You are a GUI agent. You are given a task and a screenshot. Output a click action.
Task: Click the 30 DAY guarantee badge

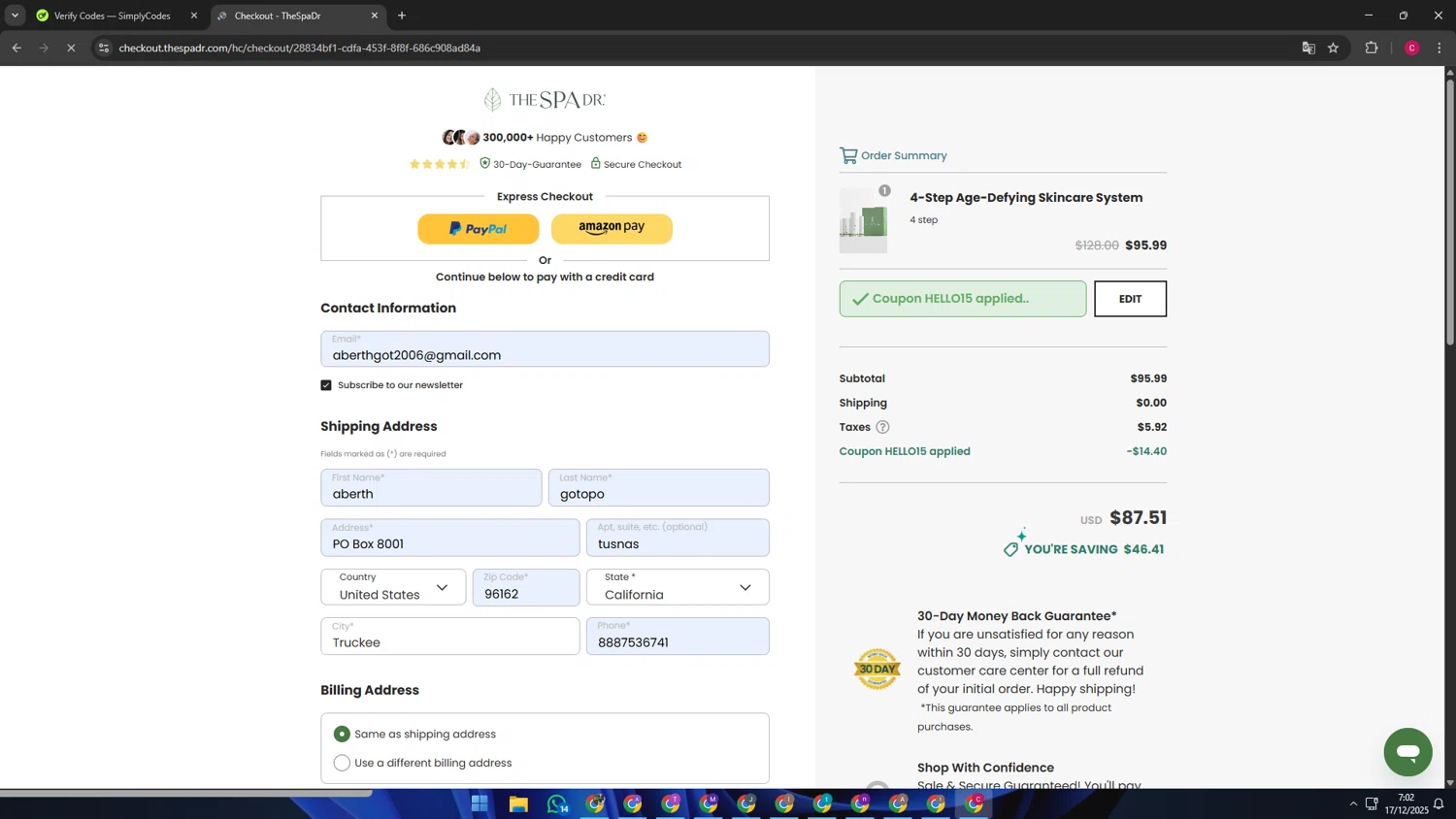tap(877, 670)
